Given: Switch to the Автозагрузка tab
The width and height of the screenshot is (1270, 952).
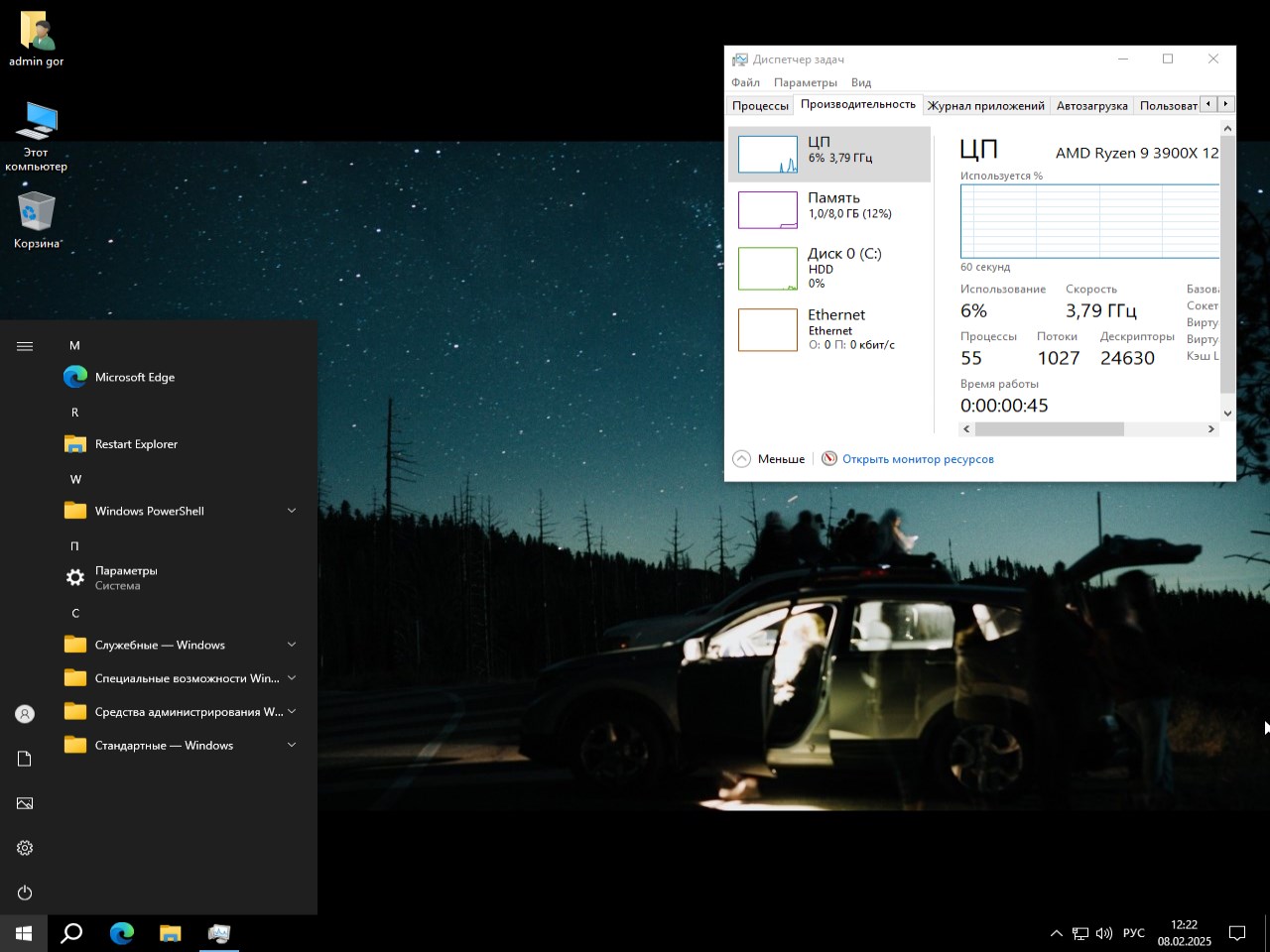Looking at the screenshot, I should click(x=1091, y=104).
